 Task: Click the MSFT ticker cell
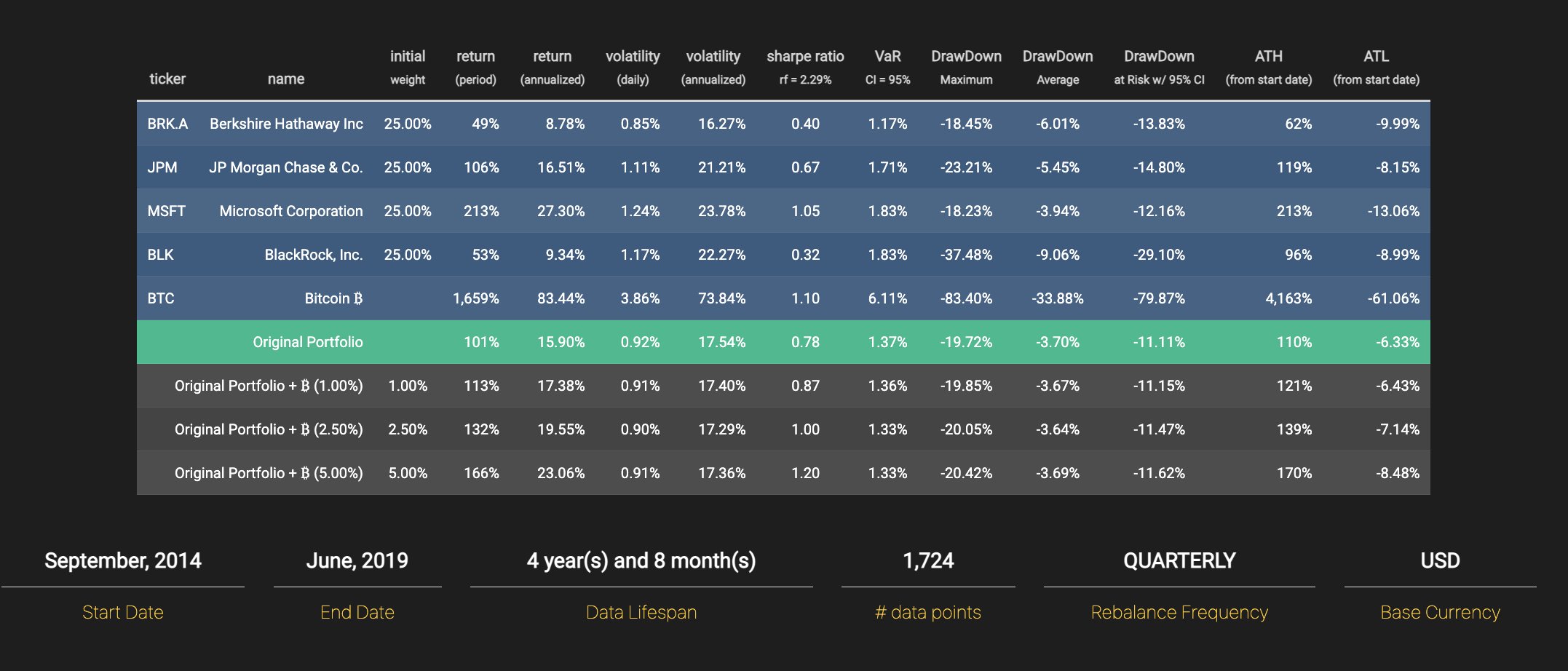pyautogui.click(x=167, y=211)
